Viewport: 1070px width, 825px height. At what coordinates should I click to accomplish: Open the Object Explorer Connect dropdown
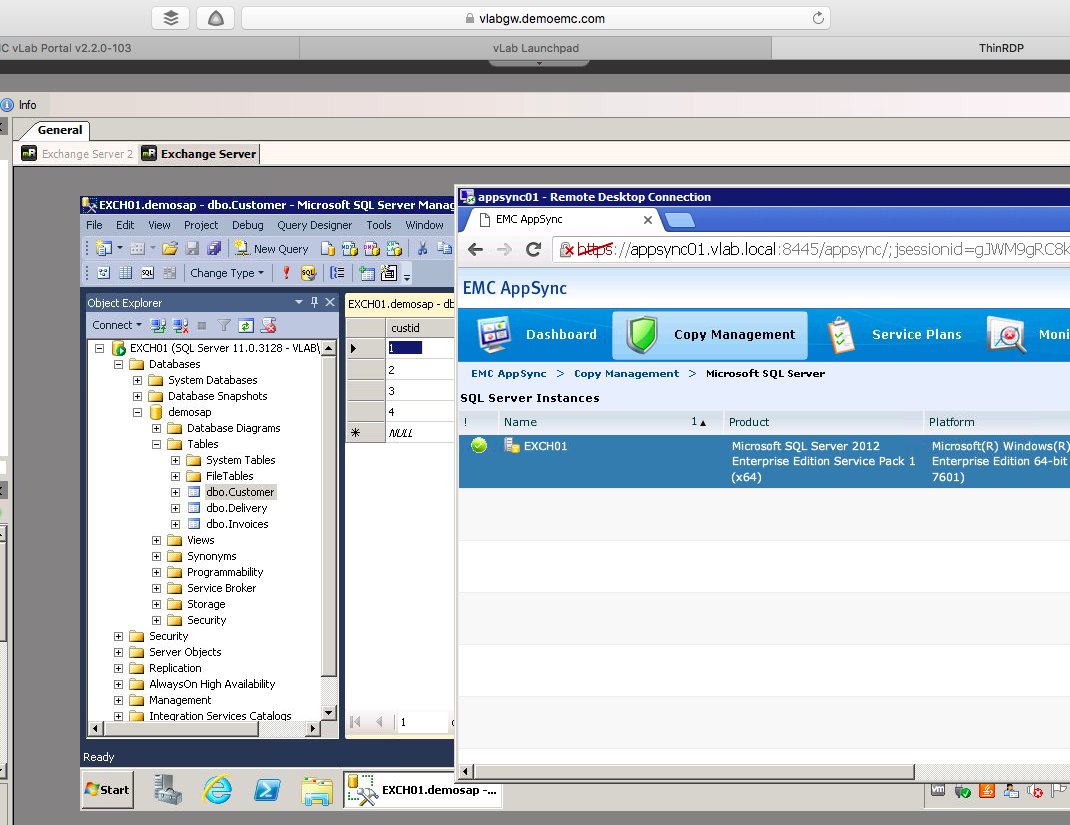(x=117, y=325)
